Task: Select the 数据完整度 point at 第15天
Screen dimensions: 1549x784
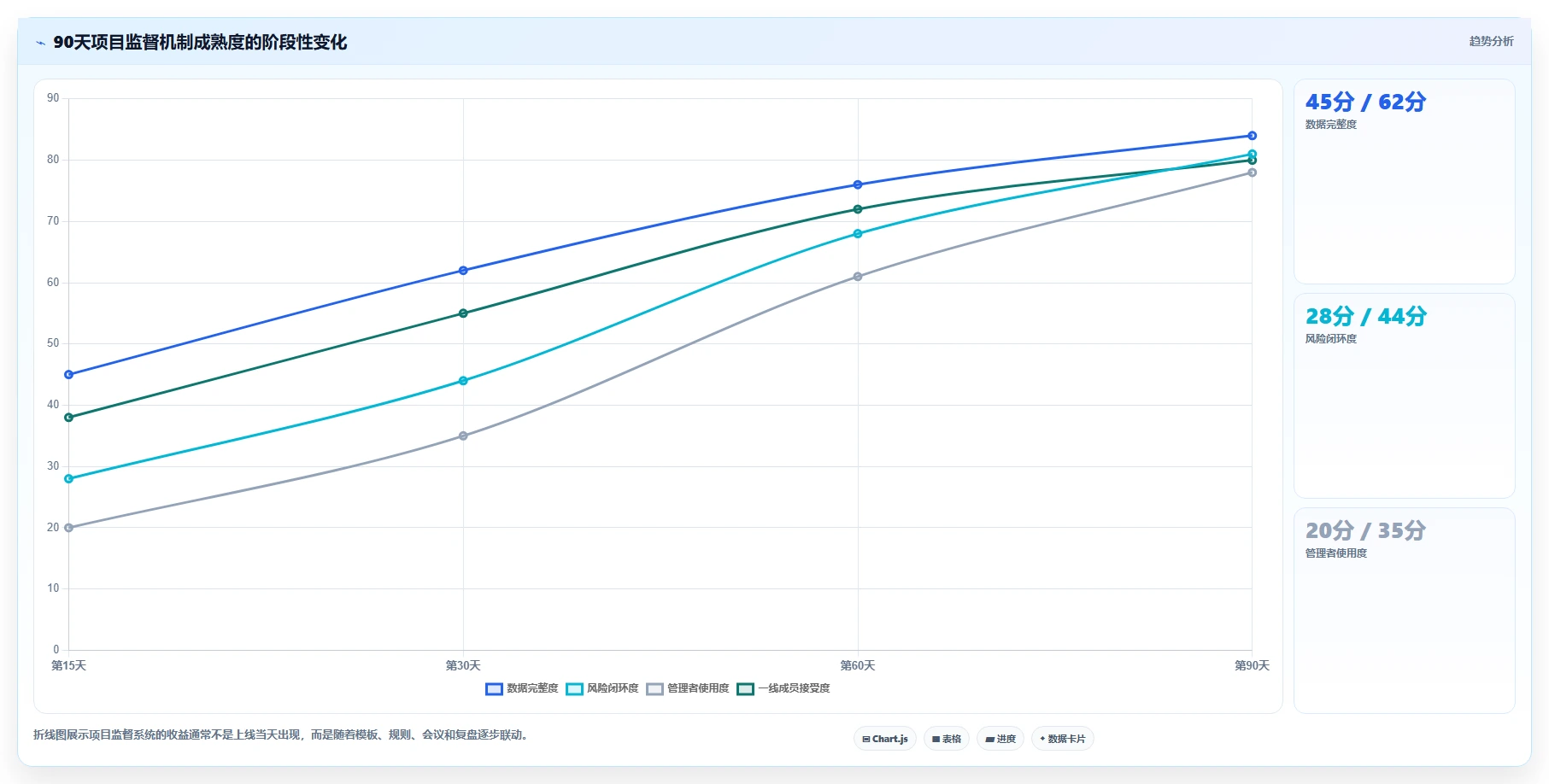Action: coord(69,375)
